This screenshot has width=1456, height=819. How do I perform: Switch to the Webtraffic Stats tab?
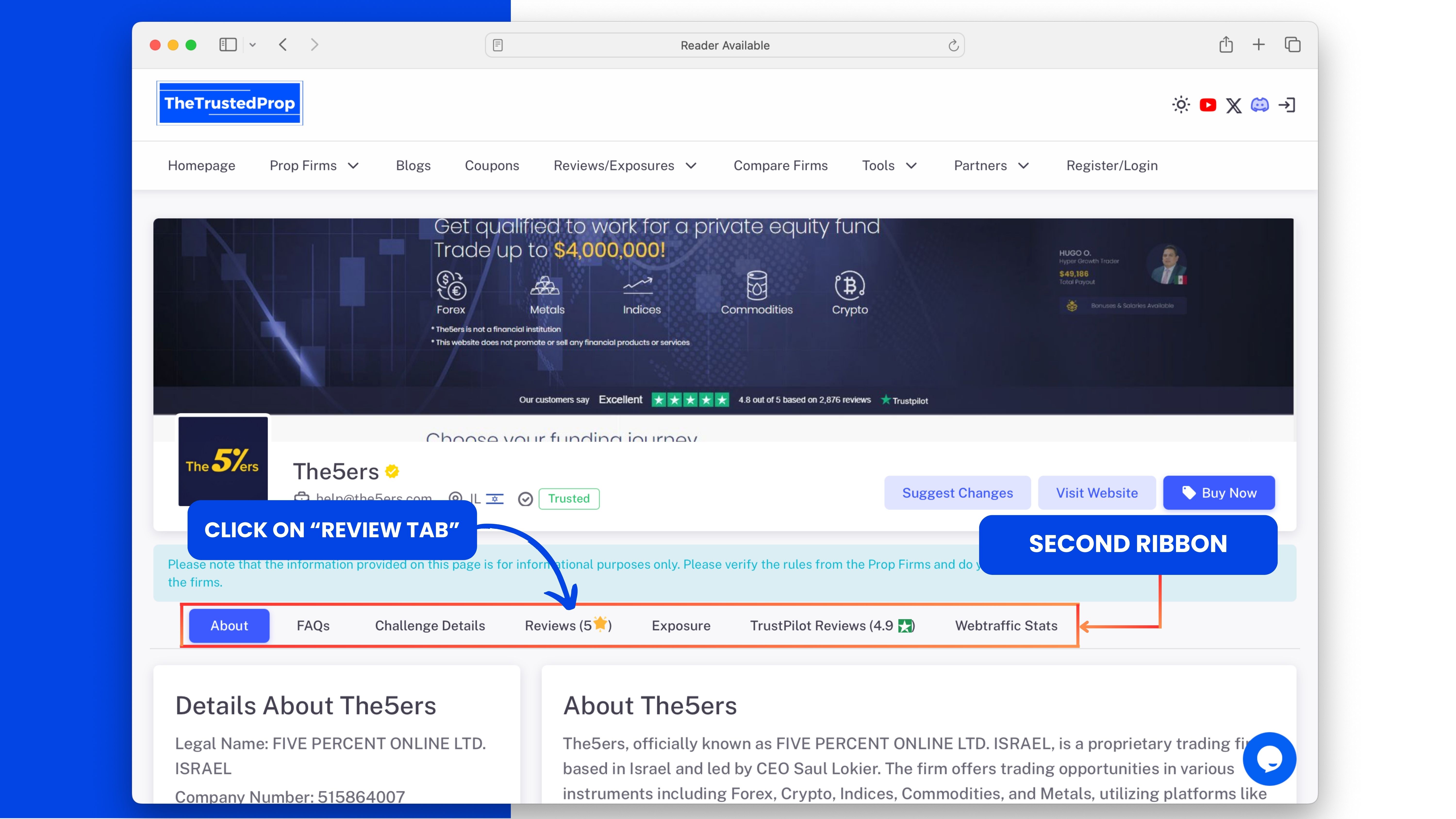[x=1006, y=626]
